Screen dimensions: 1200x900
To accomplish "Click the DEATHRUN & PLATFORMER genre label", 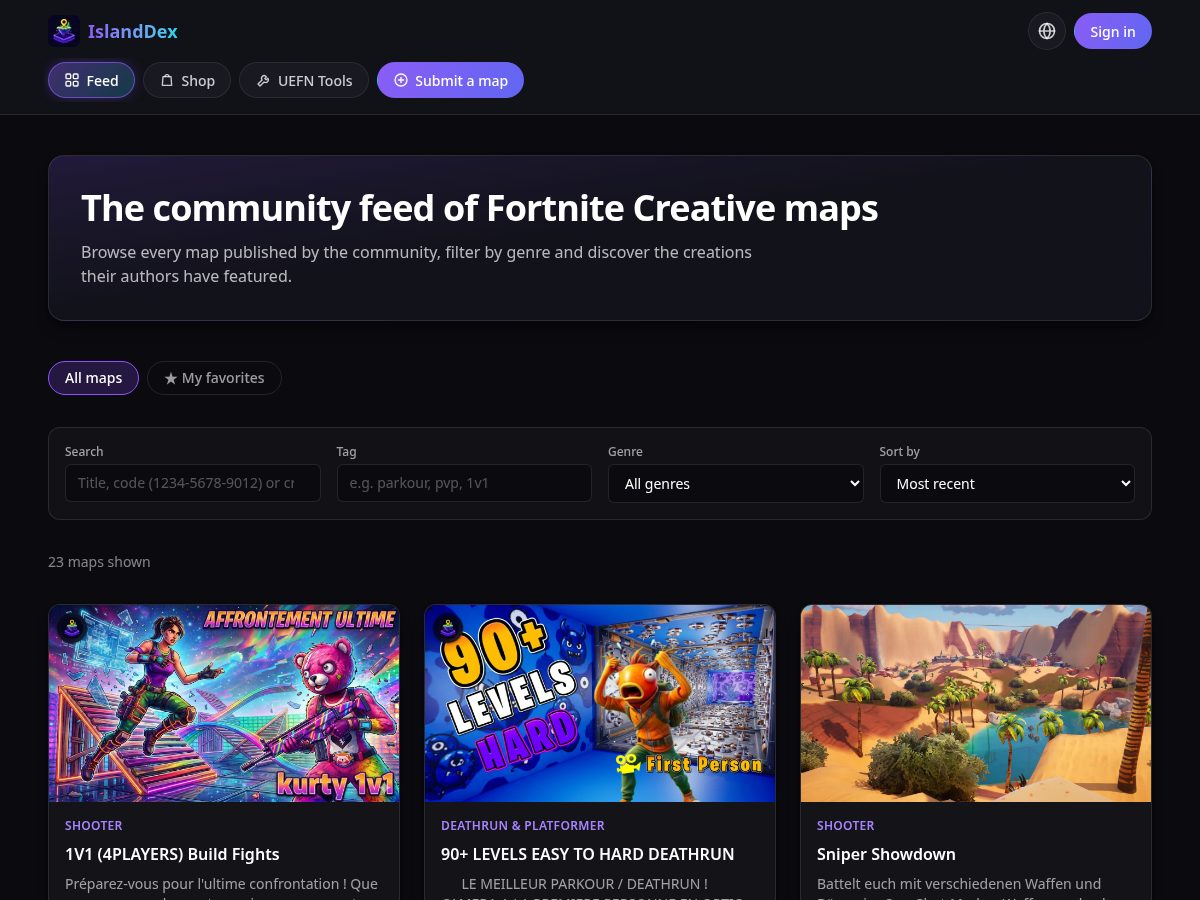I will (523, 825).
